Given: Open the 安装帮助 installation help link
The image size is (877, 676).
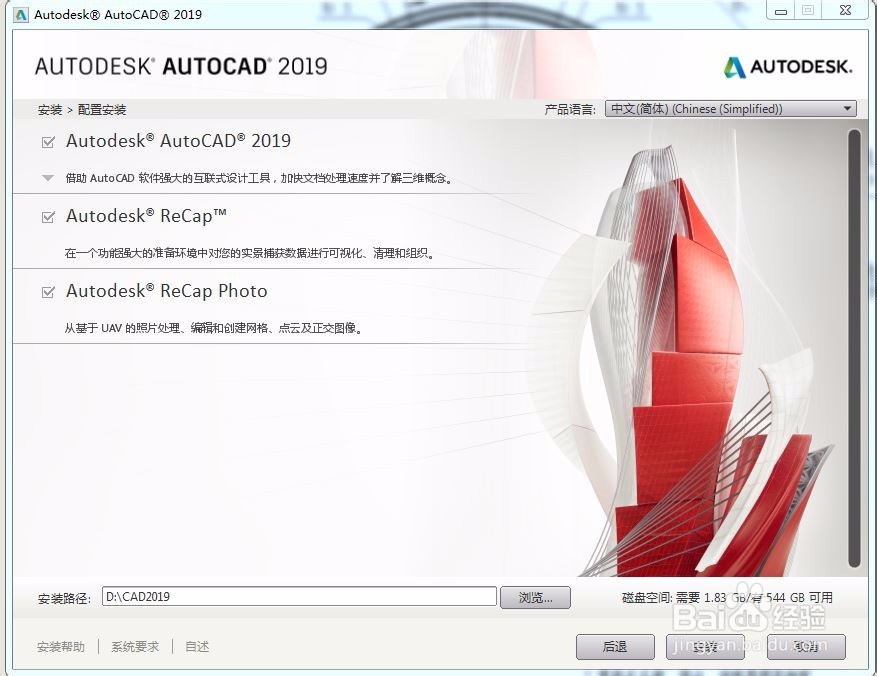Looking at the screenshot, I should [x=61, y=647].
